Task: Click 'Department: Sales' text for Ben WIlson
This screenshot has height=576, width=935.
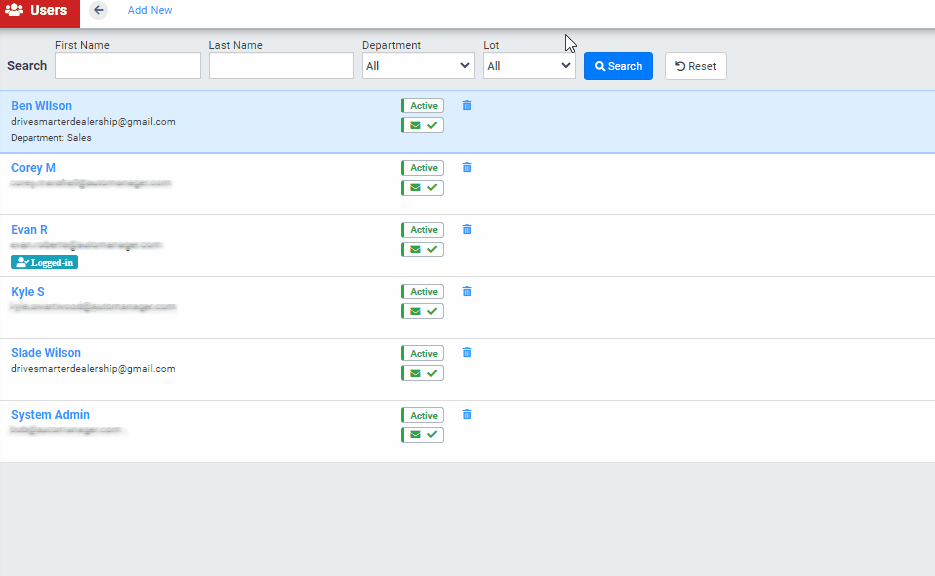Action: [51, 138]
